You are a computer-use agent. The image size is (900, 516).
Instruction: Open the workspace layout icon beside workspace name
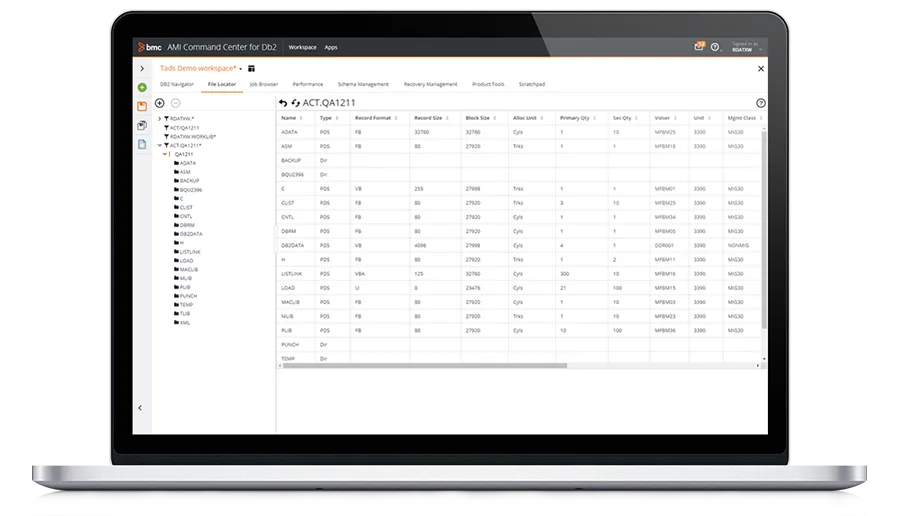pyautogui.click(x=251, y=68)
